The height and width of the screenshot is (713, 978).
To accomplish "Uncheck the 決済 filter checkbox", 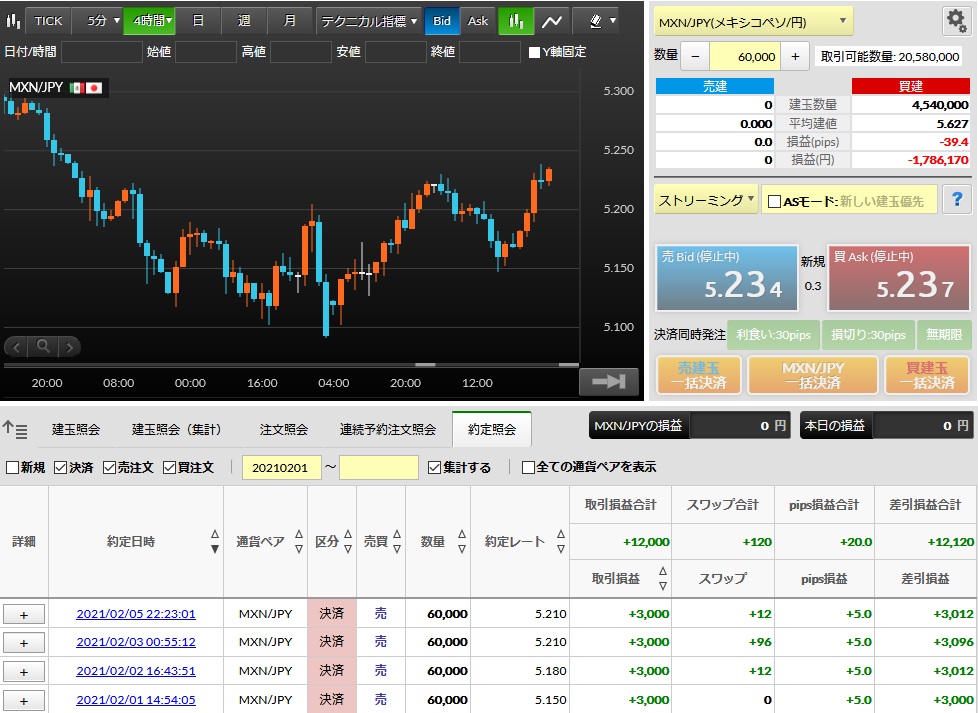I will [x=61, y=467].
